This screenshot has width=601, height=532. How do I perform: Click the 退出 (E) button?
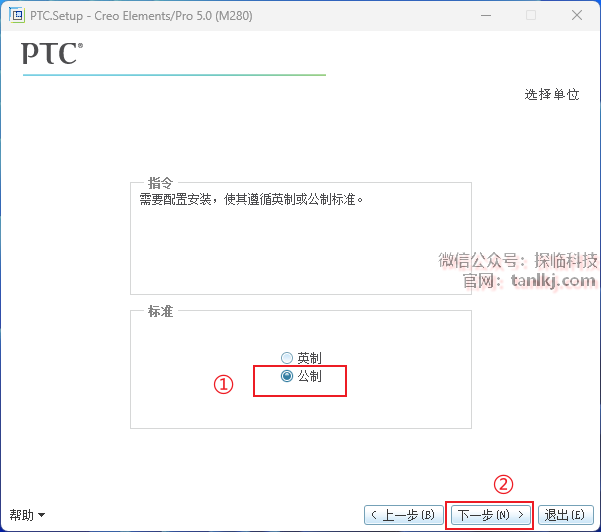[566, 515]
